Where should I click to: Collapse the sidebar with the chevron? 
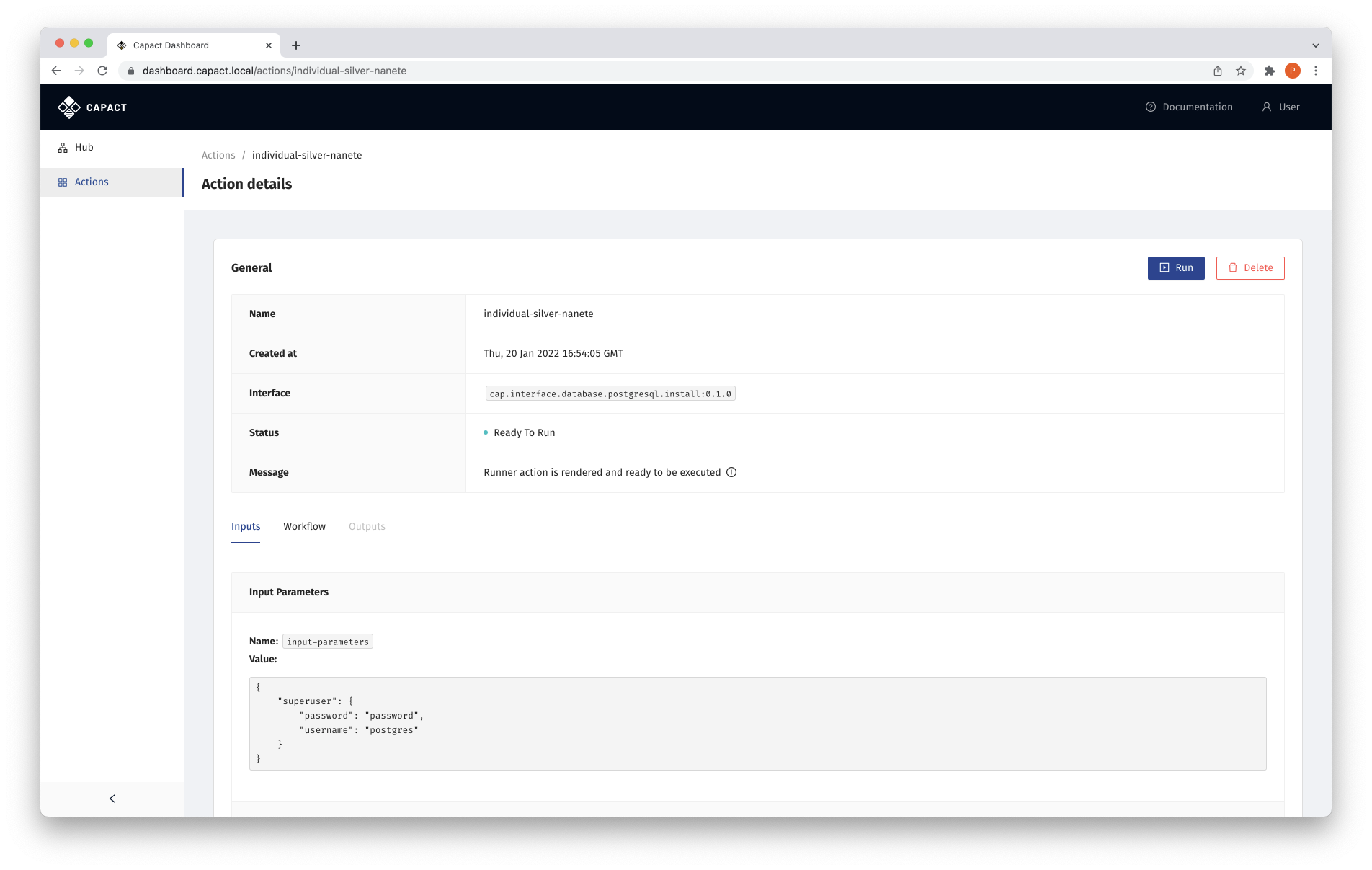[112, 799]
